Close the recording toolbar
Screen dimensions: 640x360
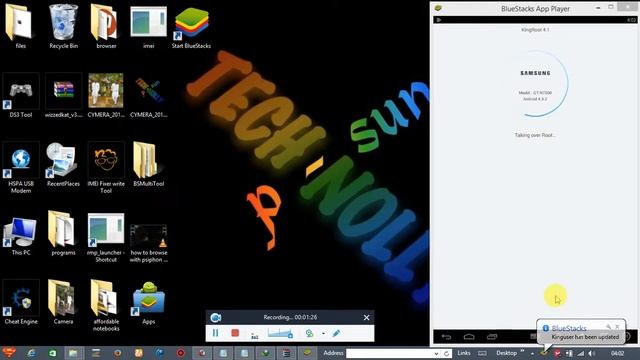366,317
